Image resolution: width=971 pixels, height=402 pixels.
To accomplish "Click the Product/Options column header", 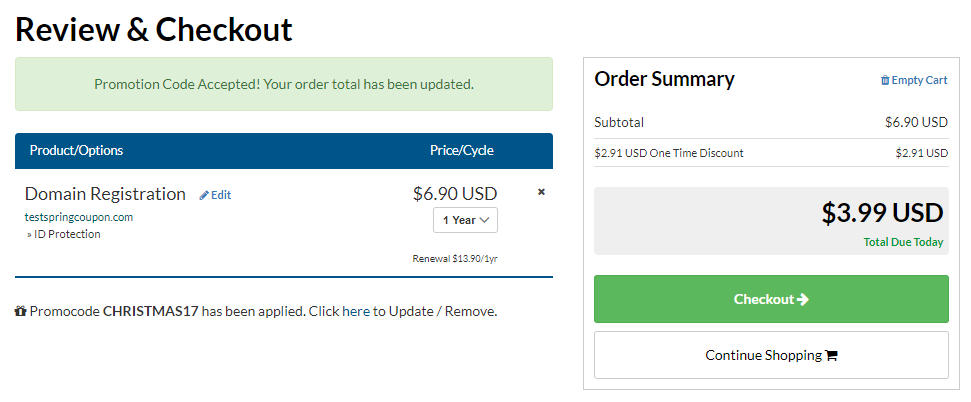I will [x=77, y=151].
